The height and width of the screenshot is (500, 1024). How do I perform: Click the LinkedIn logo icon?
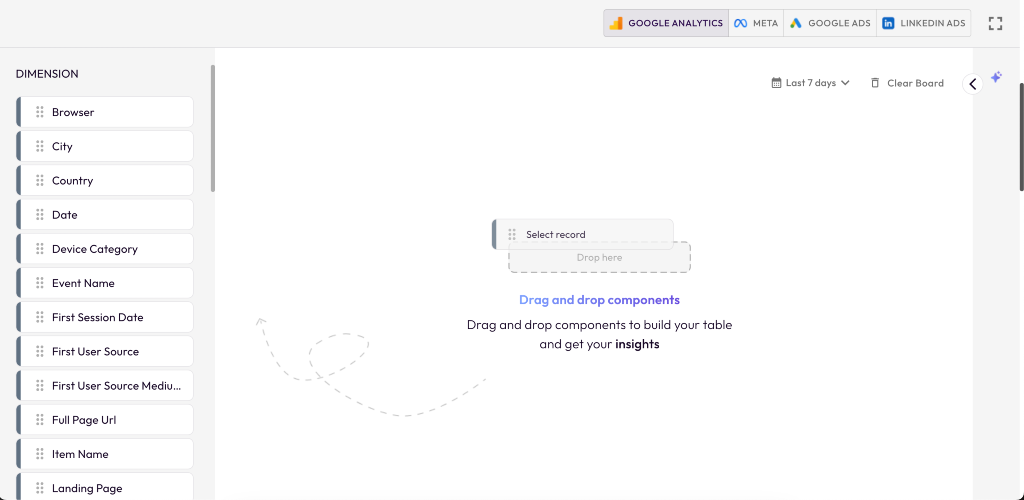pos(888,23)
